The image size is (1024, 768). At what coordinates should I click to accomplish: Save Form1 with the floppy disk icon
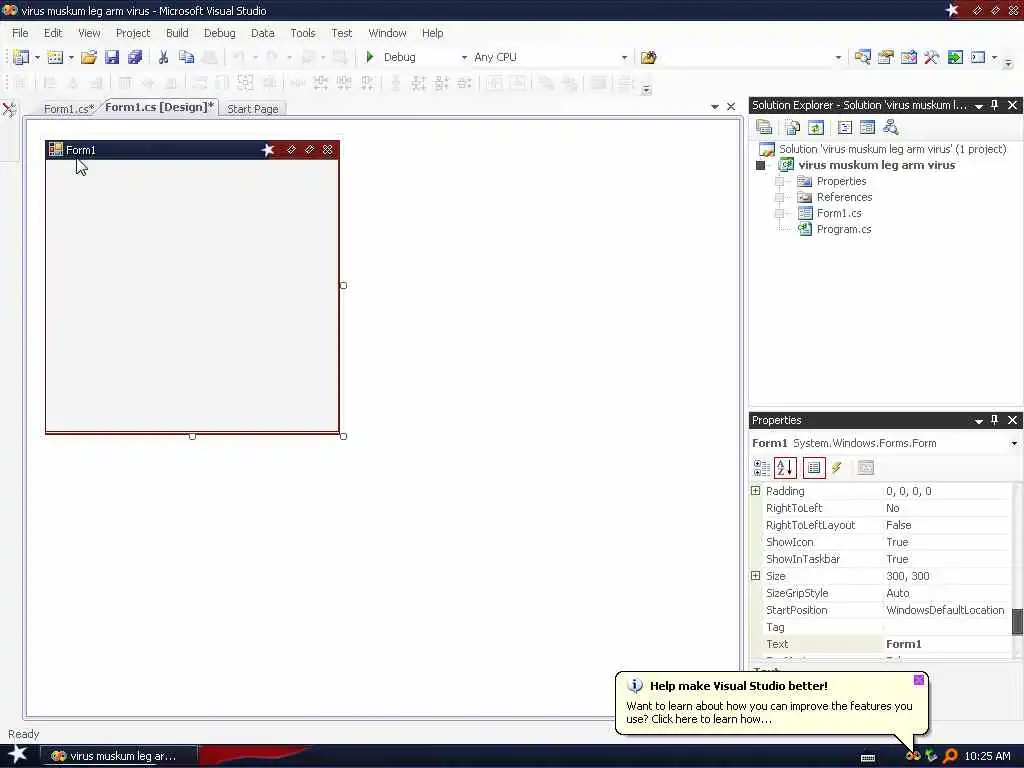pos(112,57)
